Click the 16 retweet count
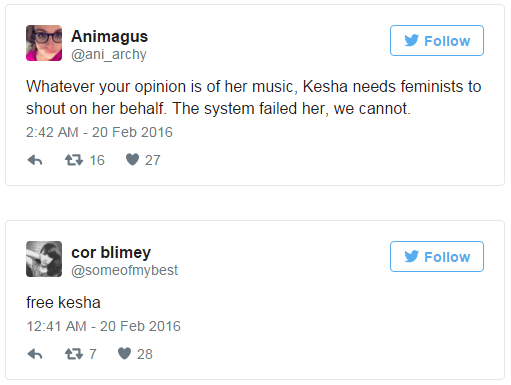 click(97, 160)
